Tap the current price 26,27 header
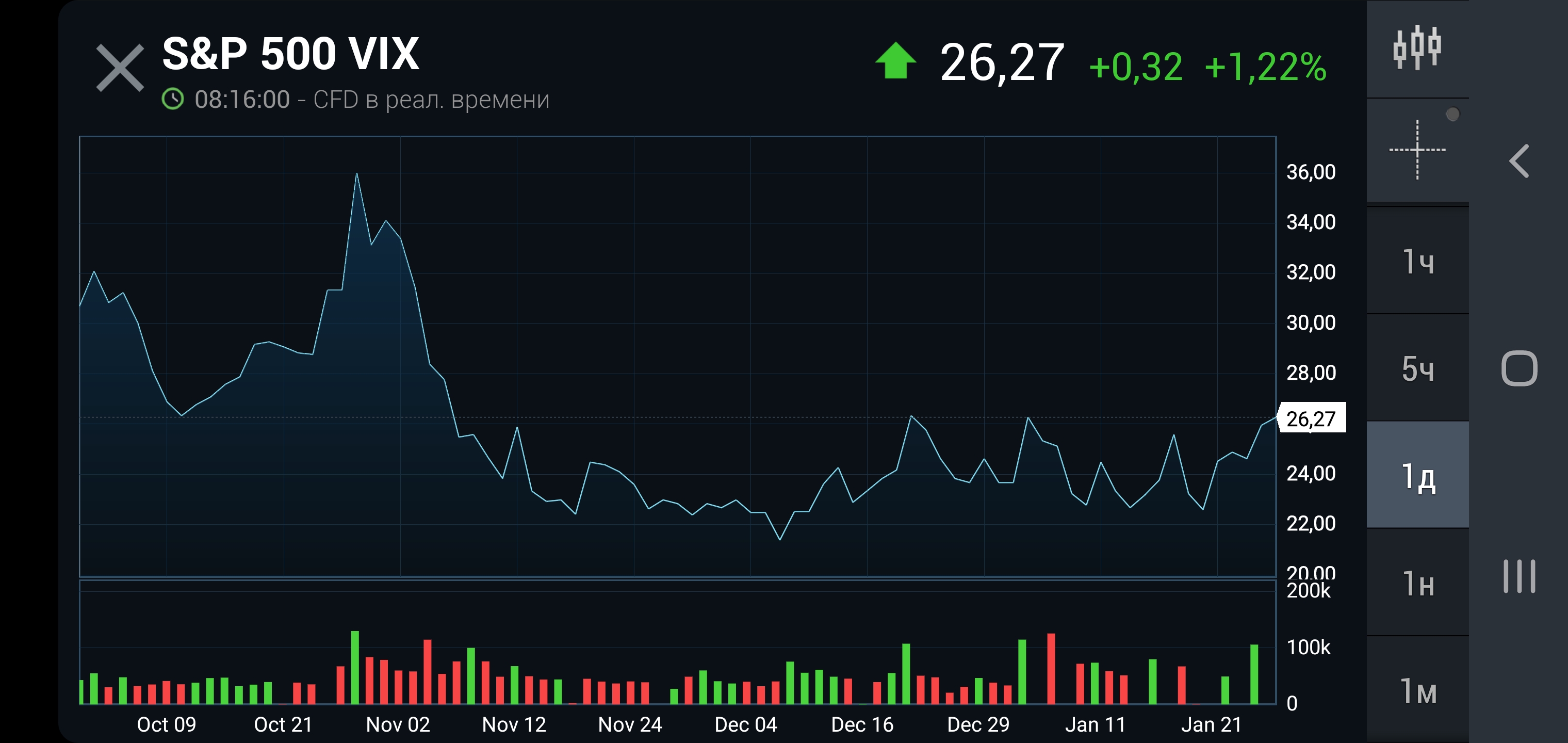Screen dimensions: 1568x743 coord(1002,63)
